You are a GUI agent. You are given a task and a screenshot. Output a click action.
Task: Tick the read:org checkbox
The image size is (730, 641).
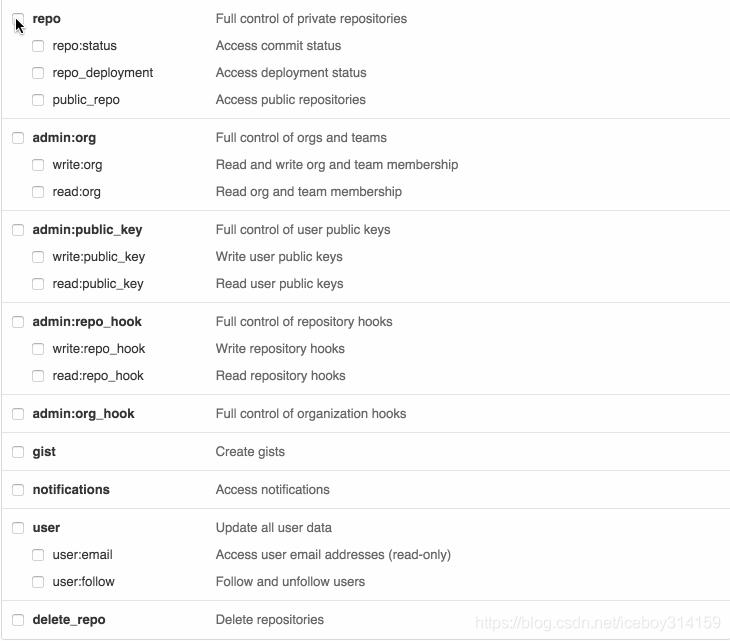pos(38,192)
